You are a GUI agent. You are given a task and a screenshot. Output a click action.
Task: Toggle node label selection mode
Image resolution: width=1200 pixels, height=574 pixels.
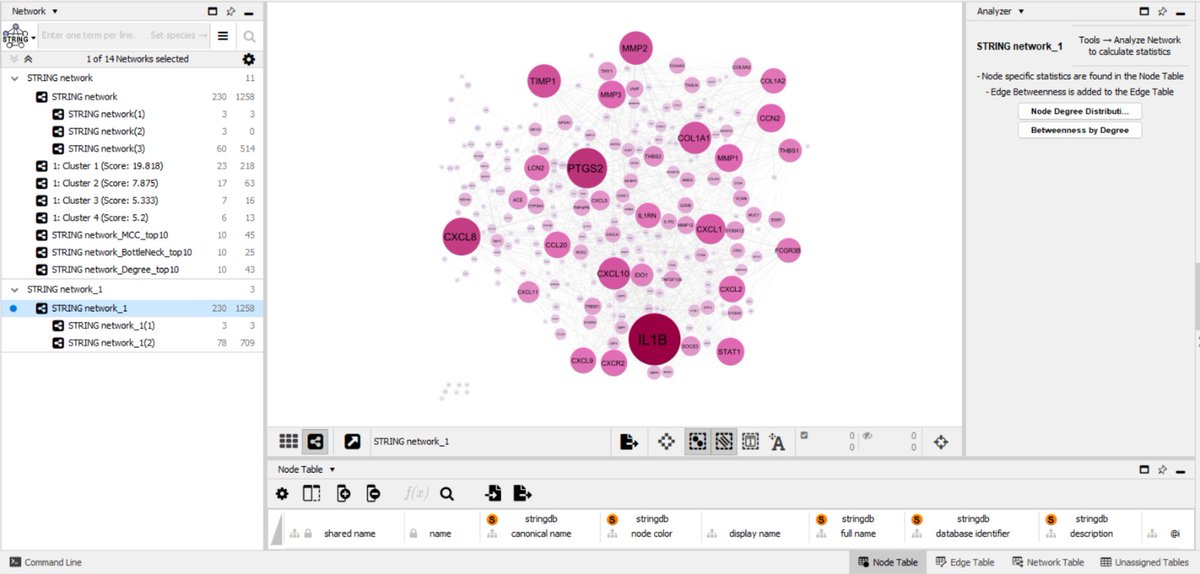point(778,441)
